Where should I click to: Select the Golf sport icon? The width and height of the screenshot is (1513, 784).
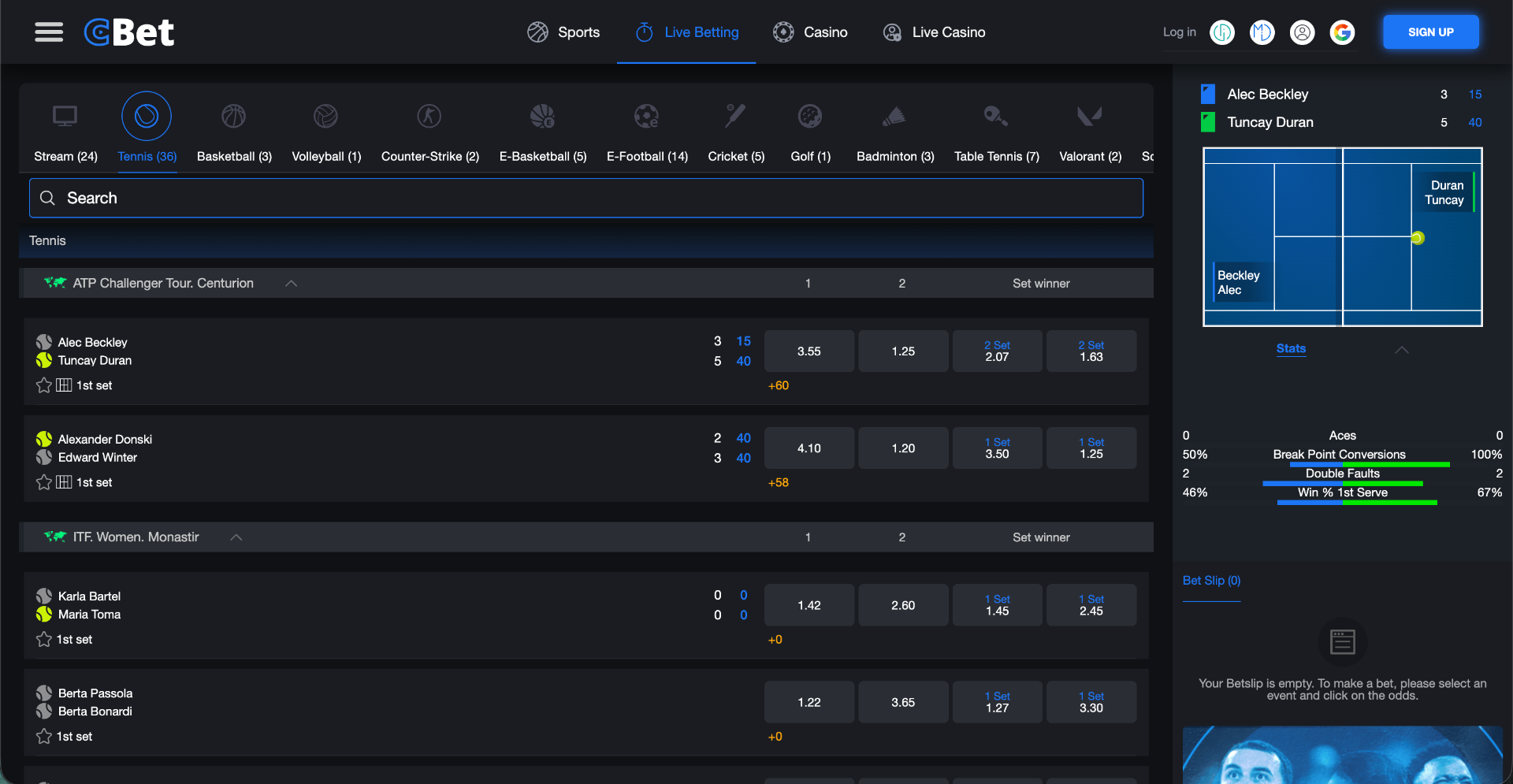[810, 116]
